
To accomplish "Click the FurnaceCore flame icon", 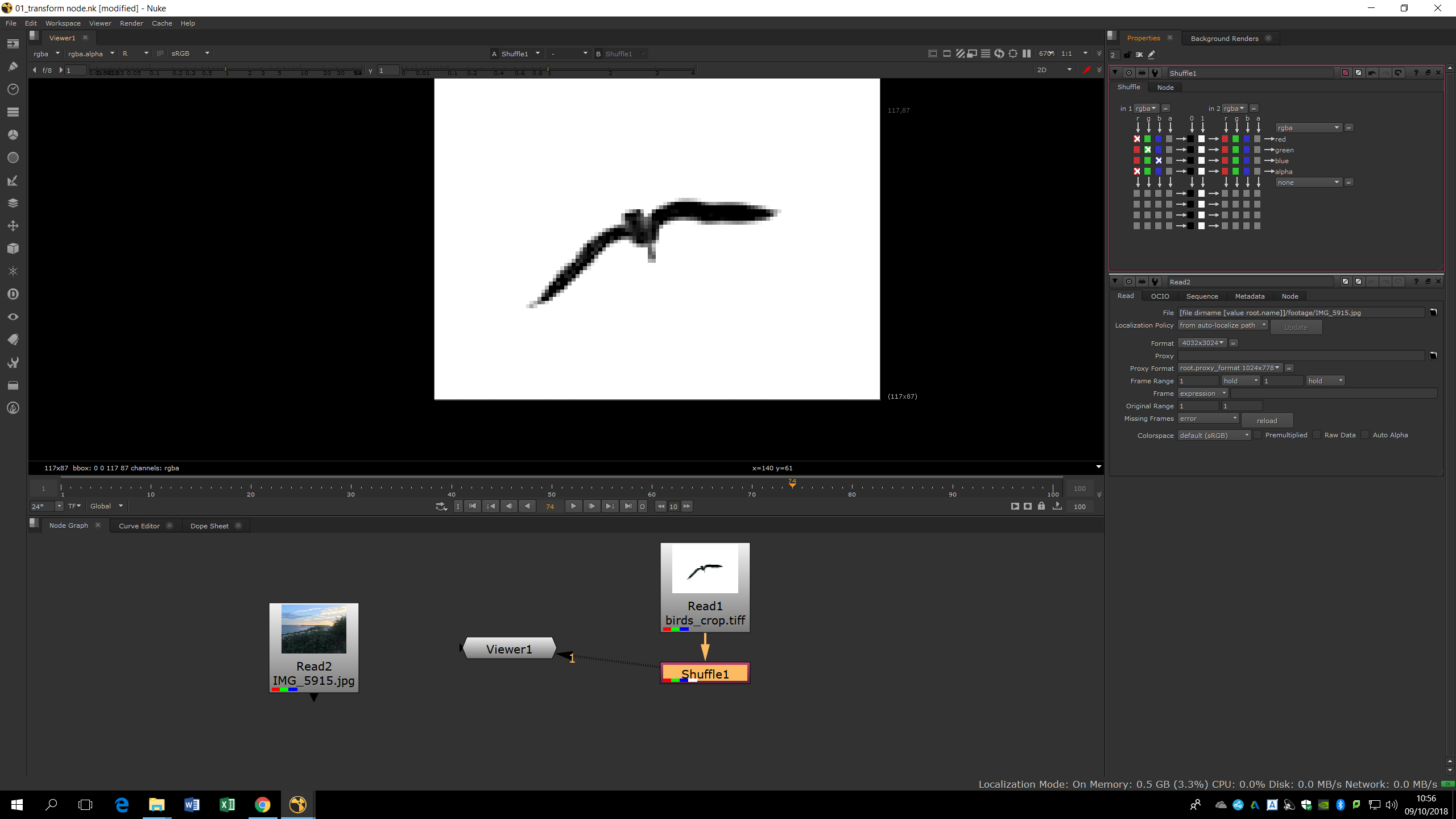I will pos(13,408).
